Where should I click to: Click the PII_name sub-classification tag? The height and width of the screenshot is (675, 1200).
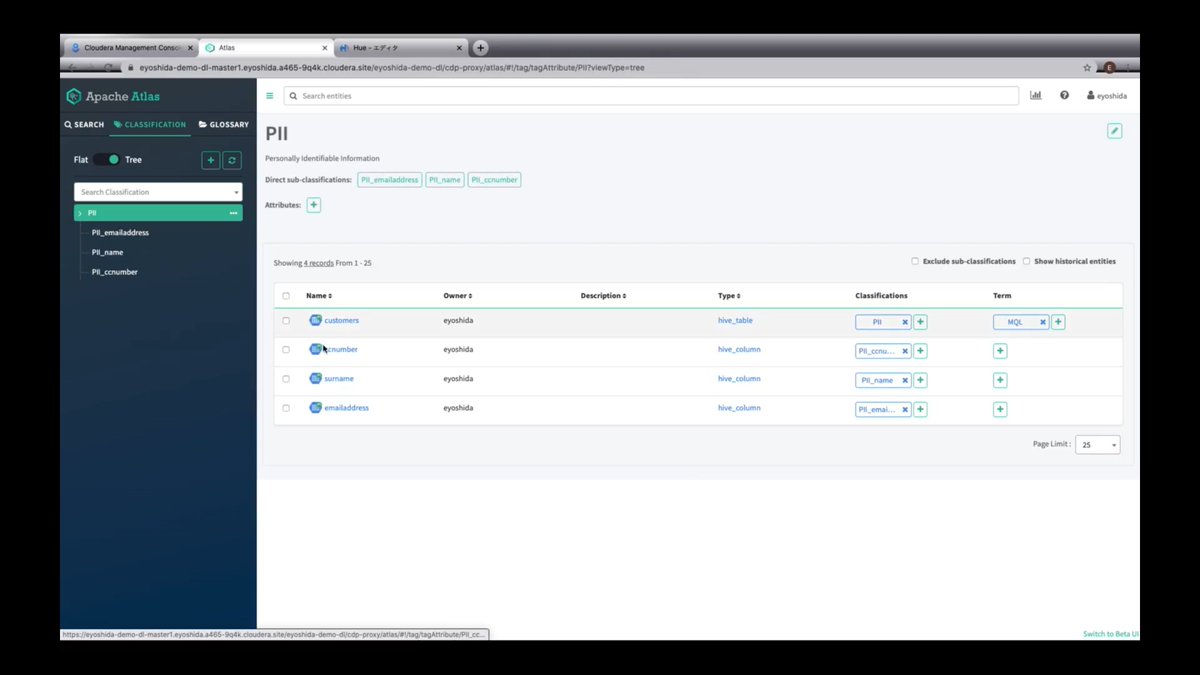tap(445, 180)
